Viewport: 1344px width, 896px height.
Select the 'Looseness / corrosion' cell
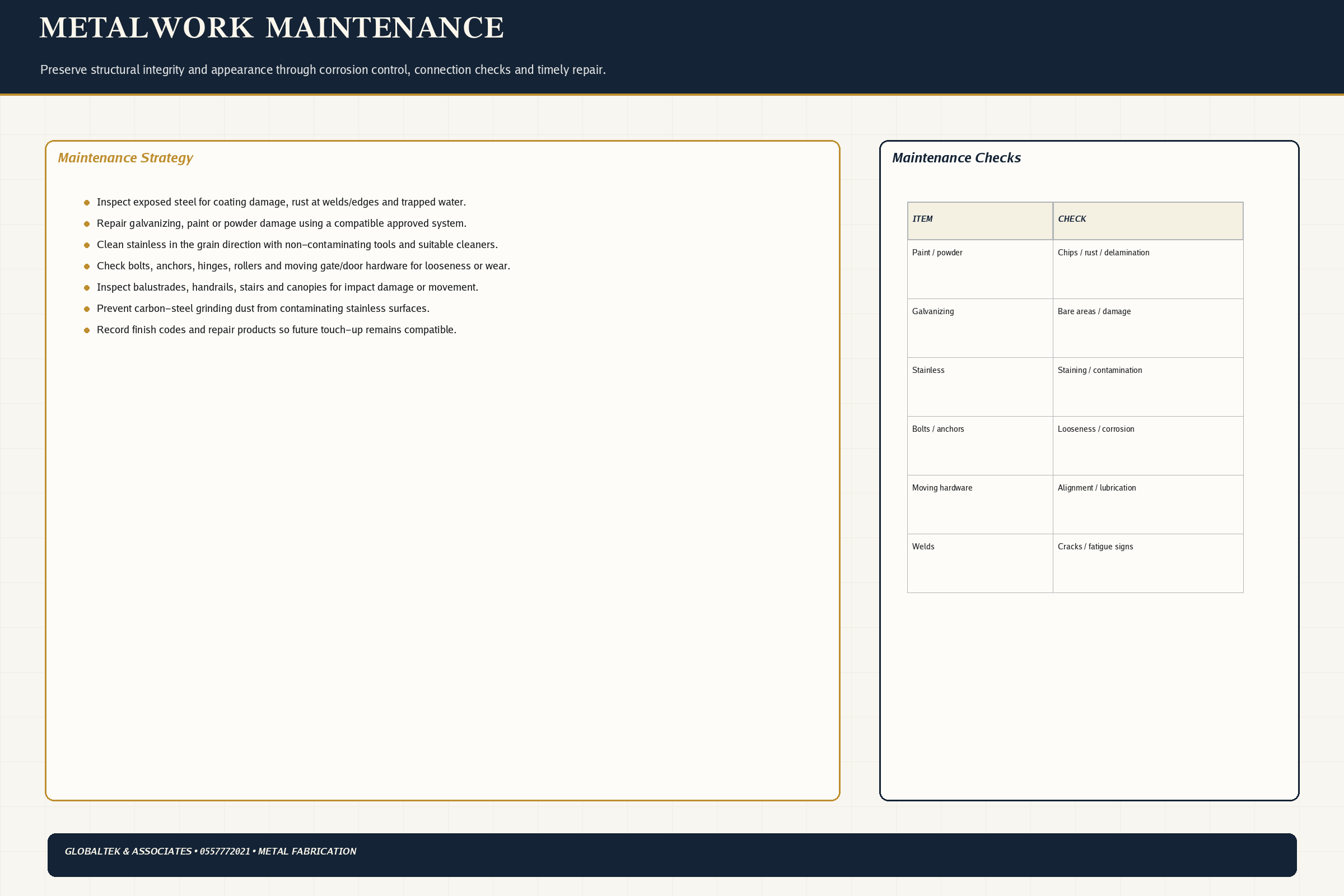point(1148,446)
